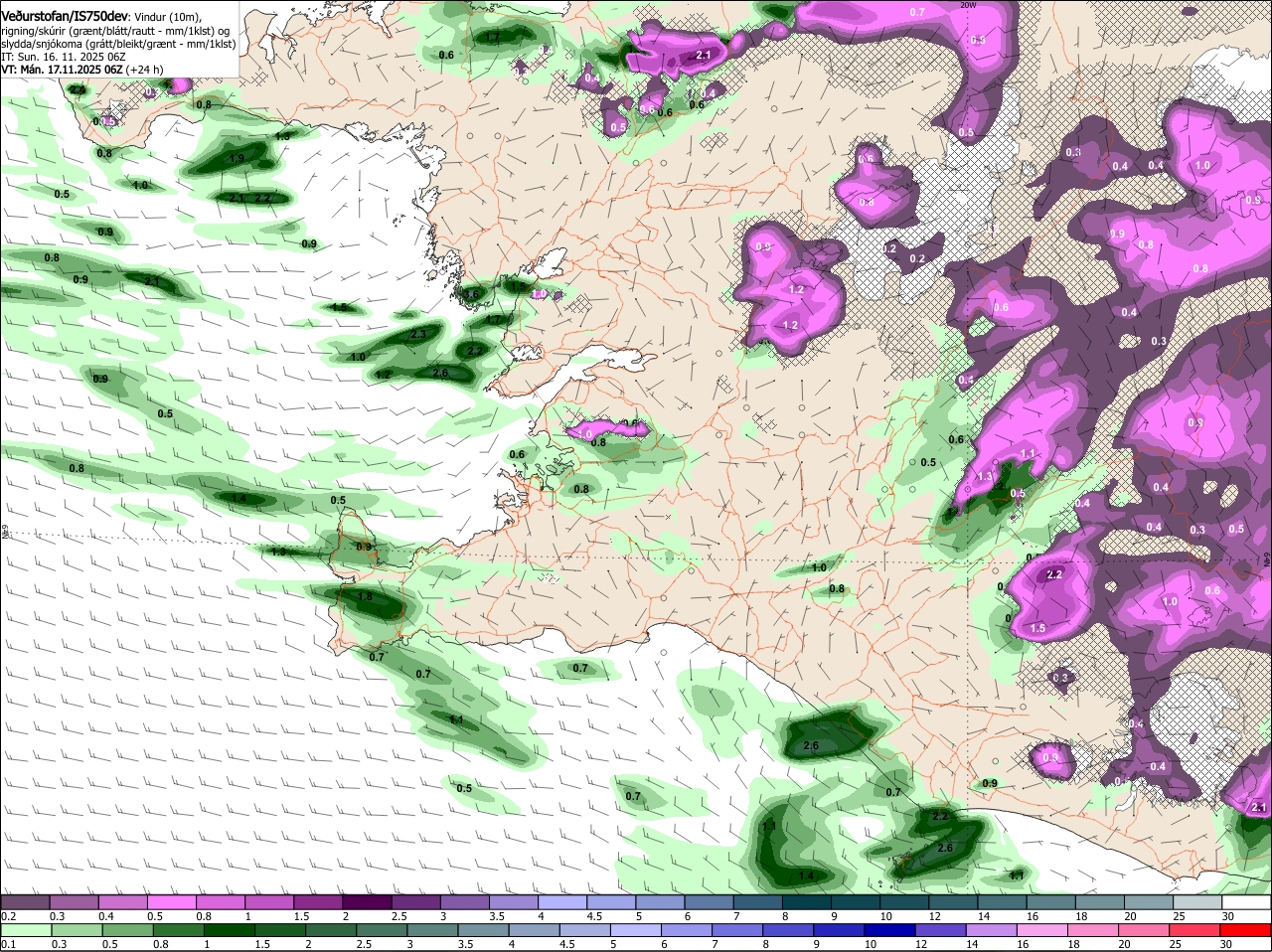Pick lower legend swatch between 0.3 and 0.5
Image resolution: width=1272 pixels, height=952 pixels.
coord(78,930)
